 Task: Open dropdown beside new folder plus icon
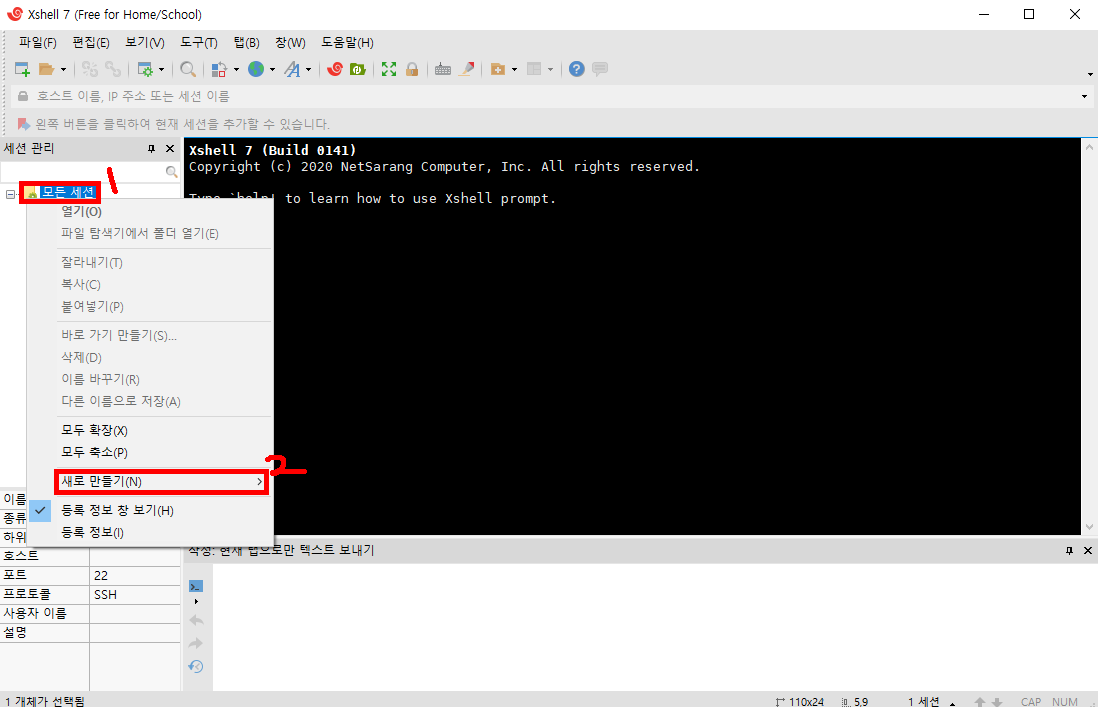click(515, 69)
